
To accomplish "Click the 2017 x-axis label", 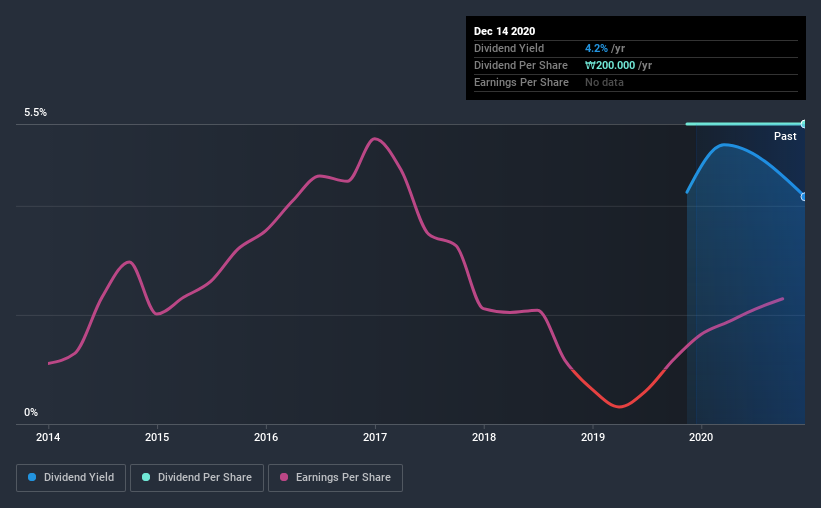I will click(375, 437).
